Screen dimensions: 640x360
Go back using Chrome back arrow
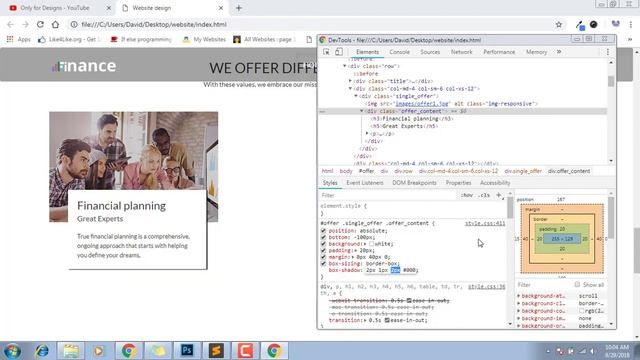[11, 24]
